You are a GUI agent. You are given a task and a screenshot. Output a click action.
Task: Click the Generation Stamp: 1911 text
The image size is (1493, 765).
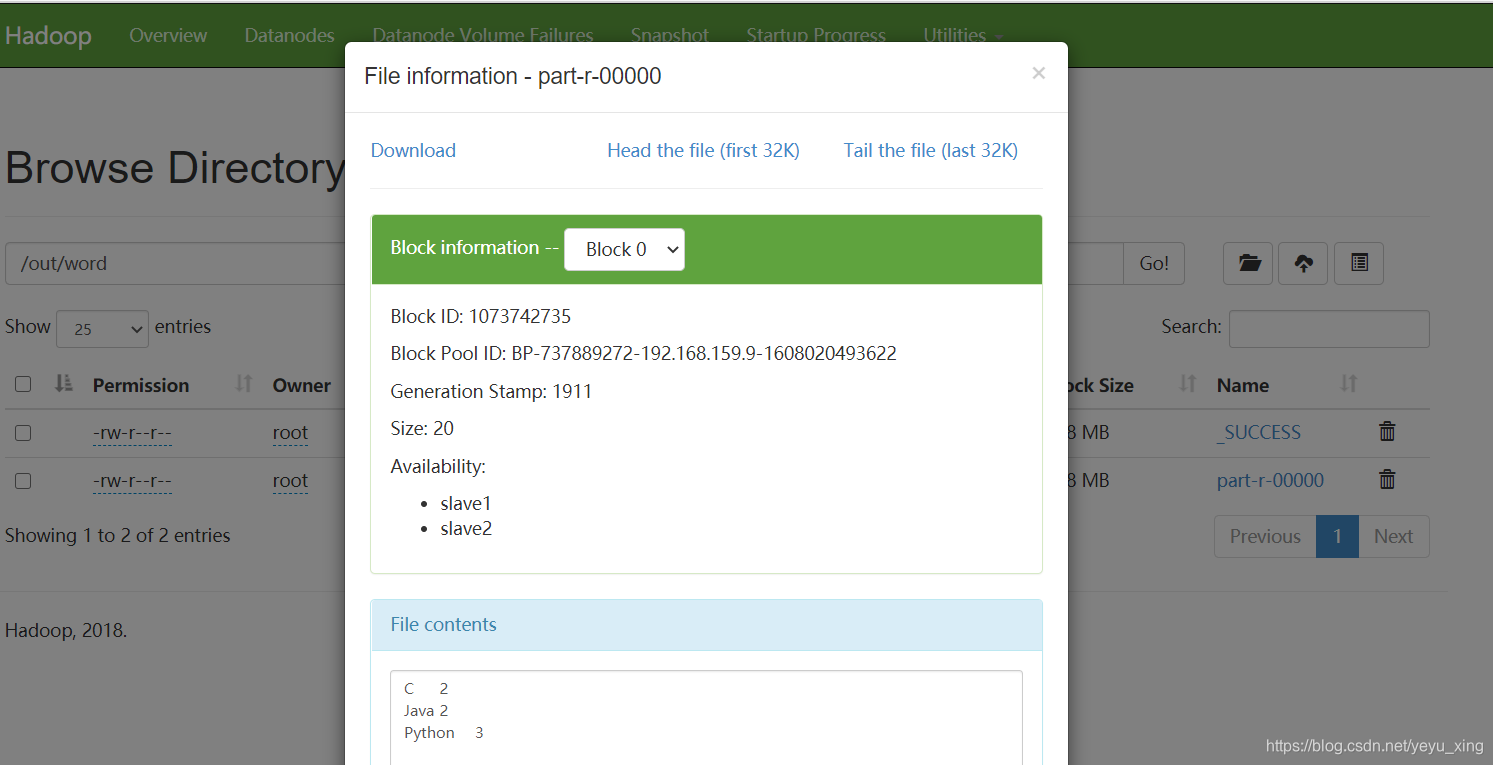click(x=491, y=391)
